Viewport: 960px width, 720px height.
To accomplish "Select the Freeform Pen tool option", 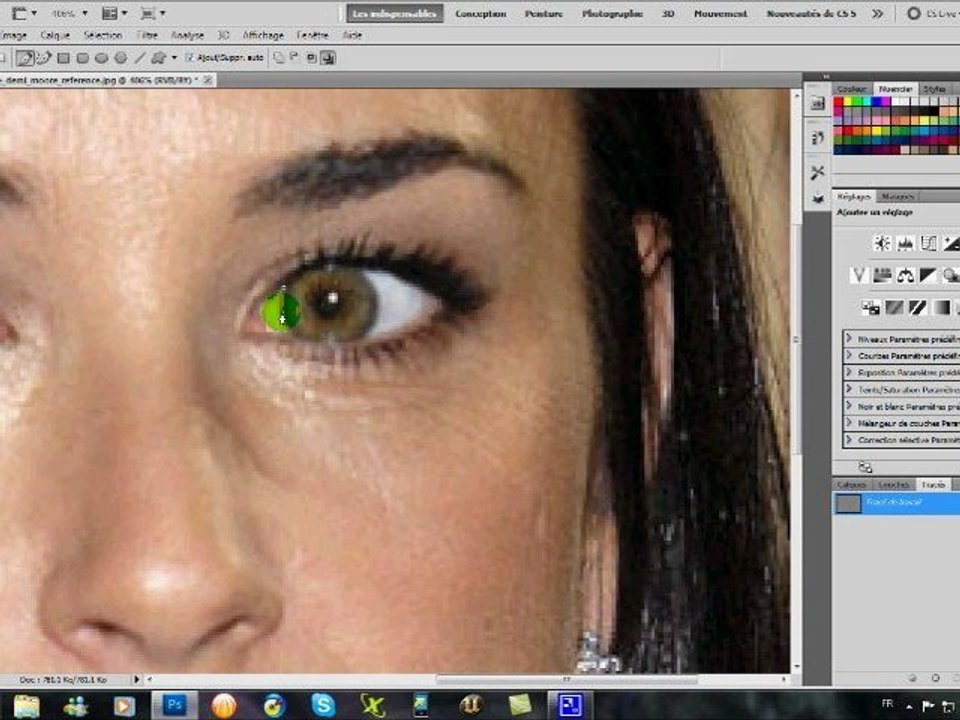I will pos(43,58).
